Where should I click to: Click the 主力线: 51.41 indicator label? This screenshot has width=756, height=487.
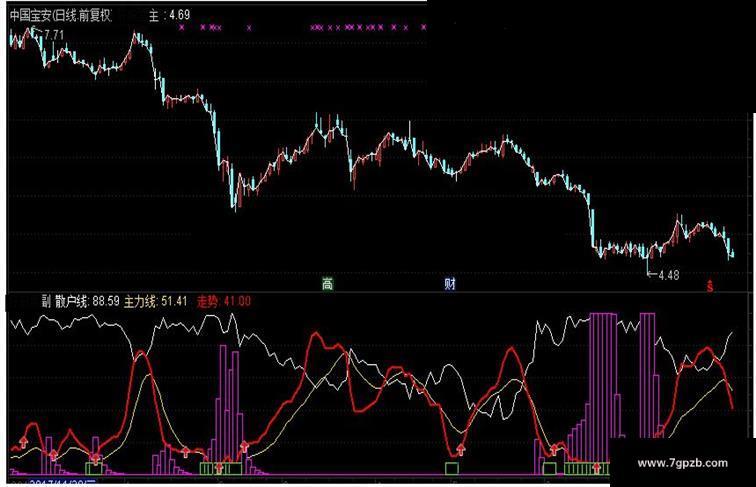pos(156,302)
